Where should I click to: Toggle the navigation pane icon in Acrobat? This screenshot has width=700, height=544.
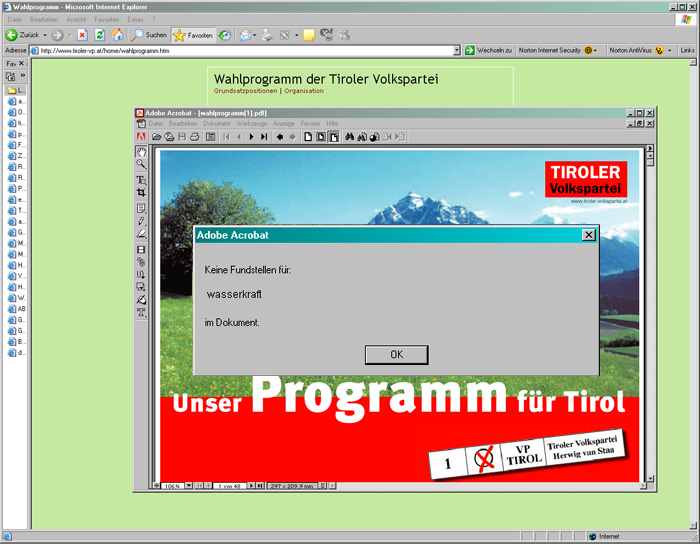coord(211,137)
